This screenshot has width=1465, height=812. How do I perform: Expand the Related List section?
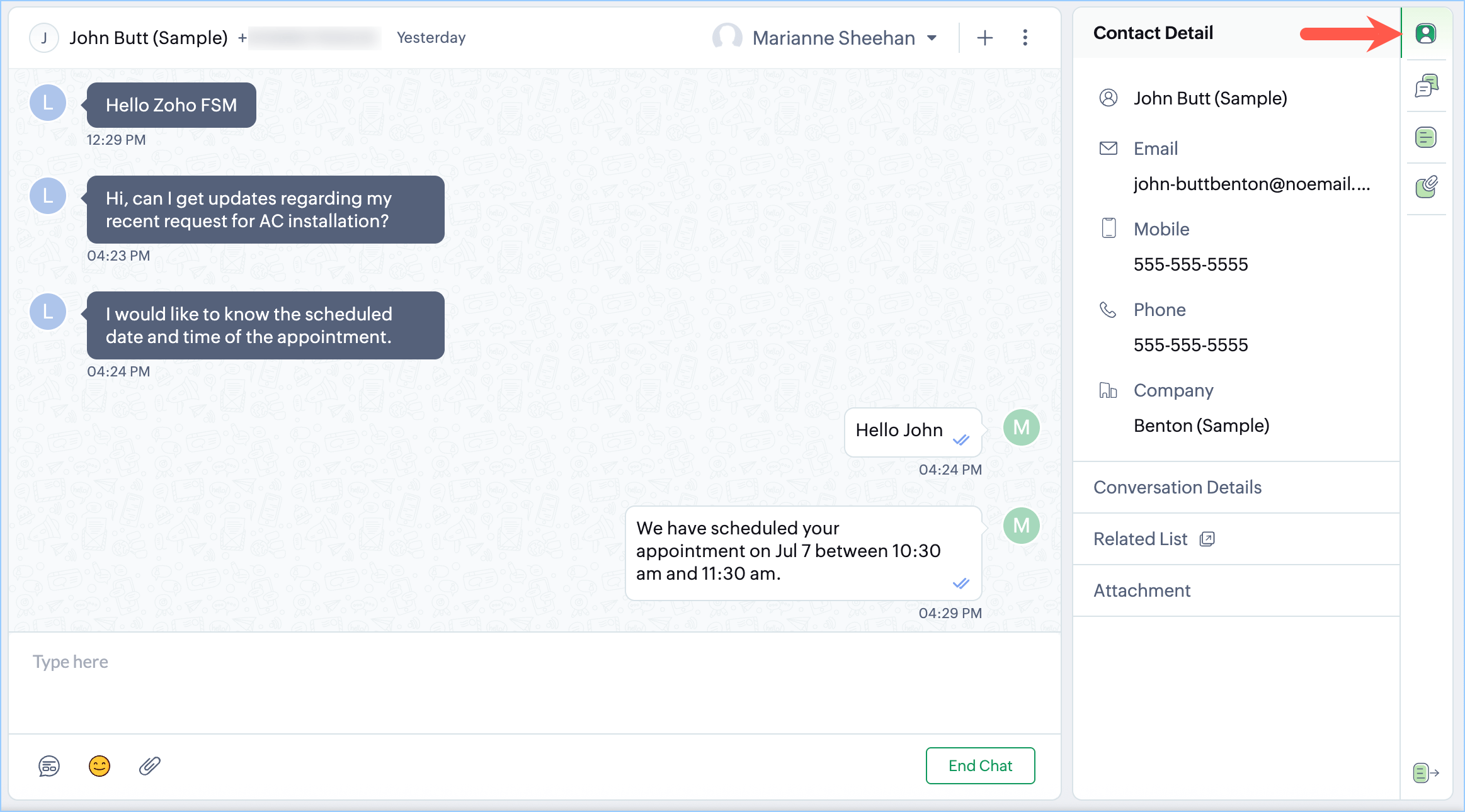(1140, 539)
